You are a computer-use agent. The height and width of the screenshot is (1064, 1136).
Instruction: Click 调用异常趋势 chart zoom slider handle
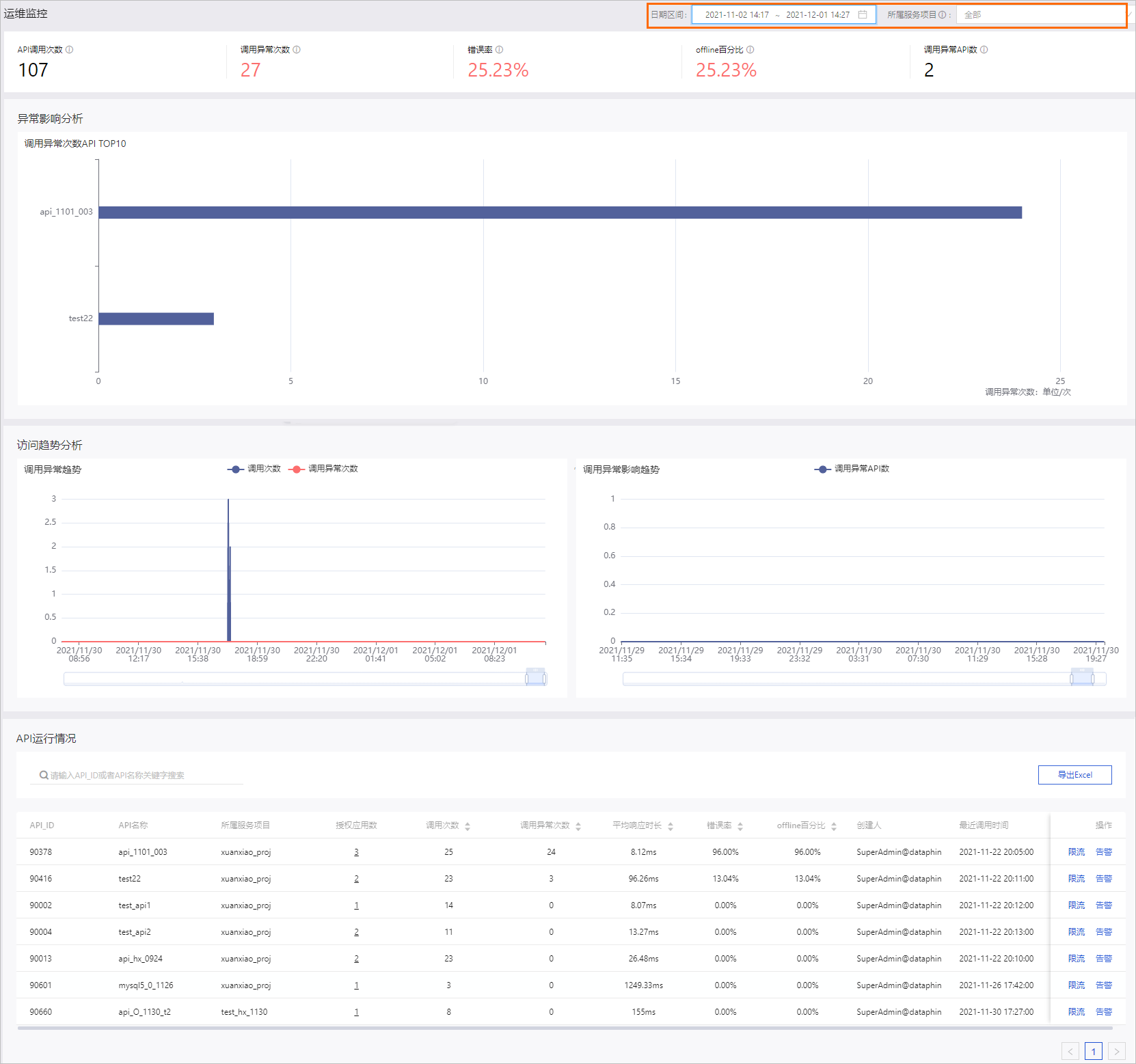tap(536, 678)
